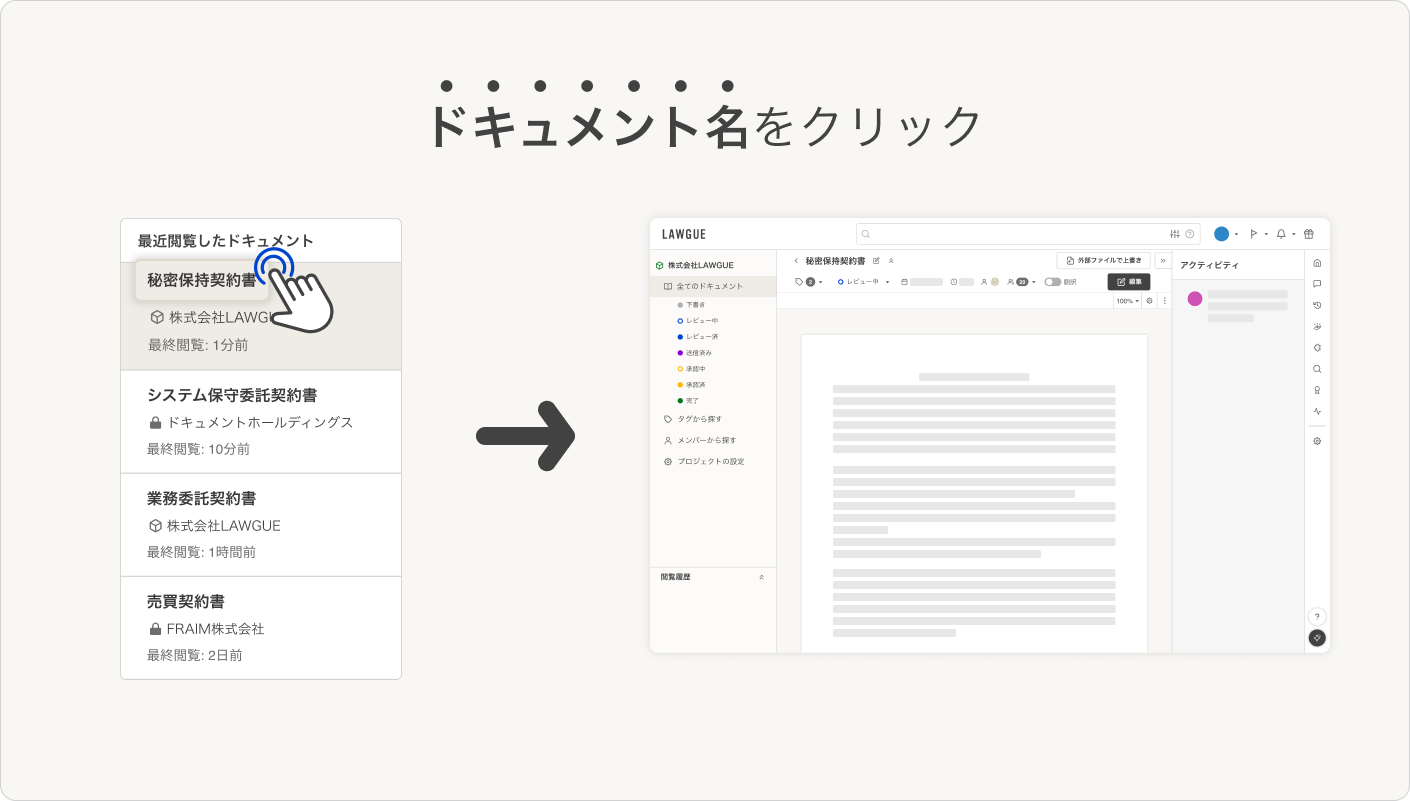The image size is (1410, 801).
Task: Open 売買契約書 in the recent list
Action: [x=185, y=601]
